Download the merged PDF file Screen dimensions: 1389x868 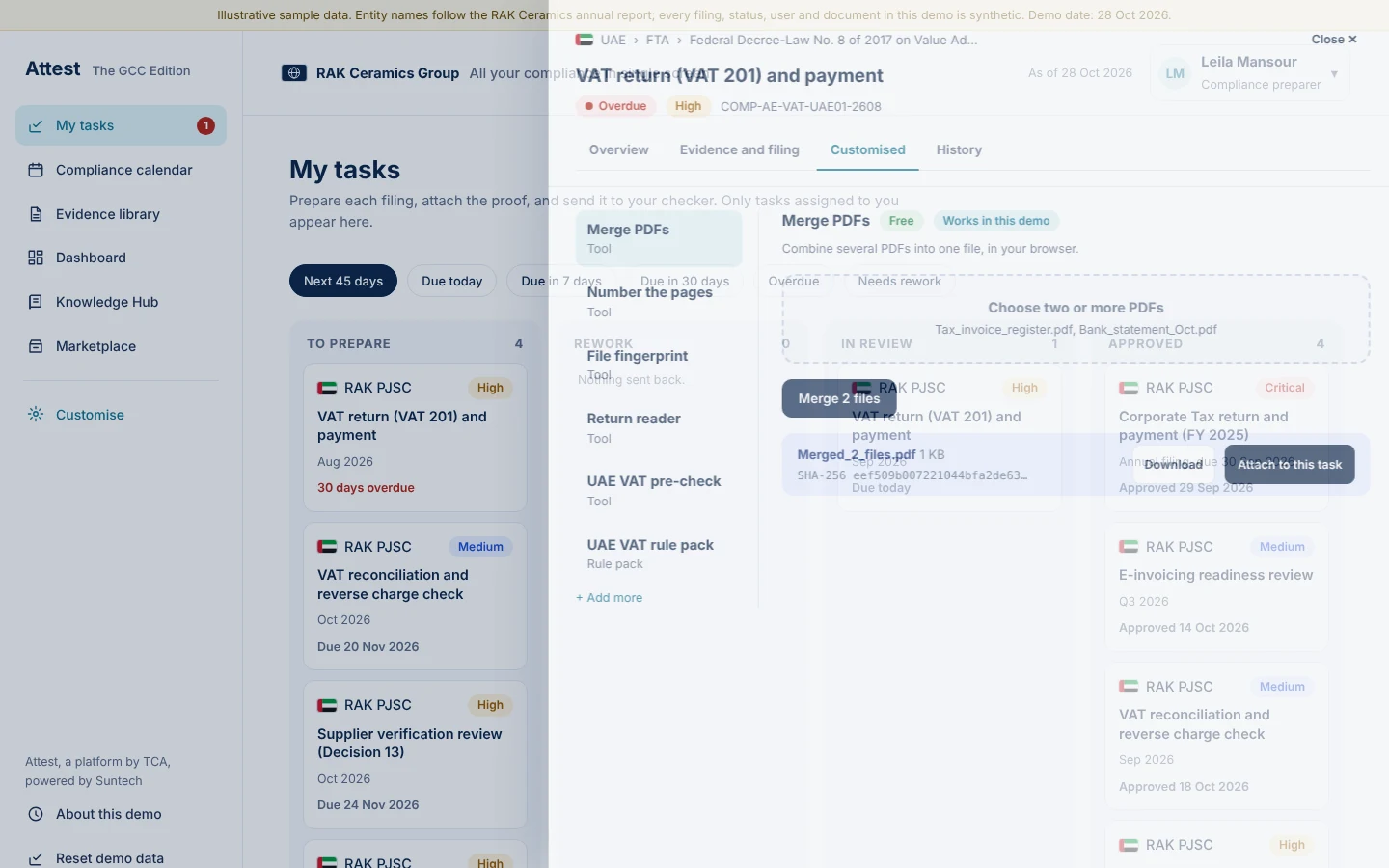pos(1173,464)
